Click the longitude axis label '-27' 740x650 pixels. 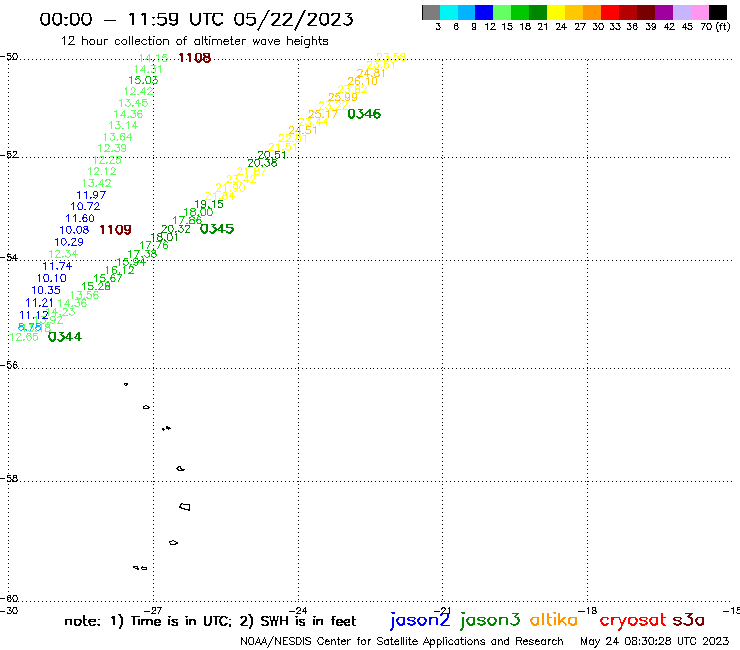(x=153, y=611)
